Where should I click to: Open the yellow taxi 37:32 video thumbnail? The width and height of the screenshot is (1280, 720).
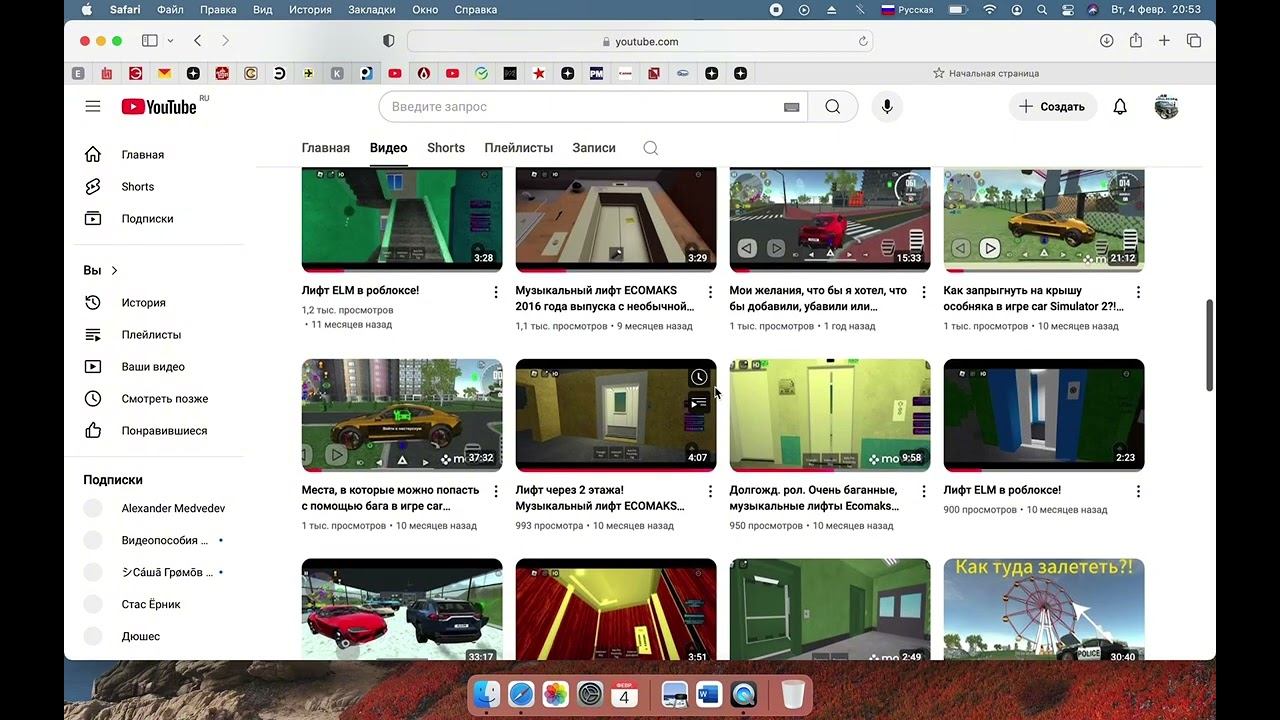coord(402,415)
